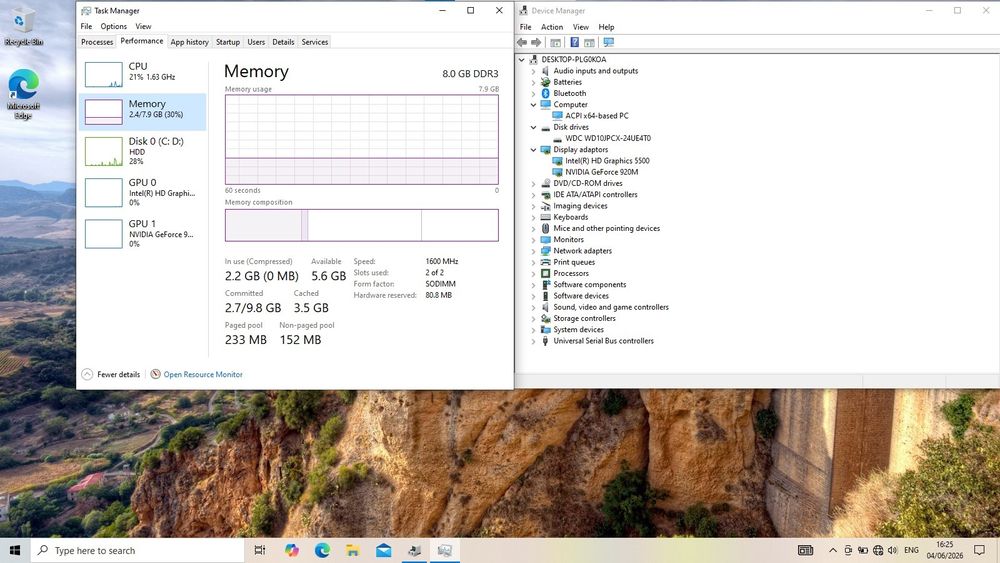Click Fewer details in Task Manager
The width and height of the screenshot is (1000, 563).
(x=111, y=374)
